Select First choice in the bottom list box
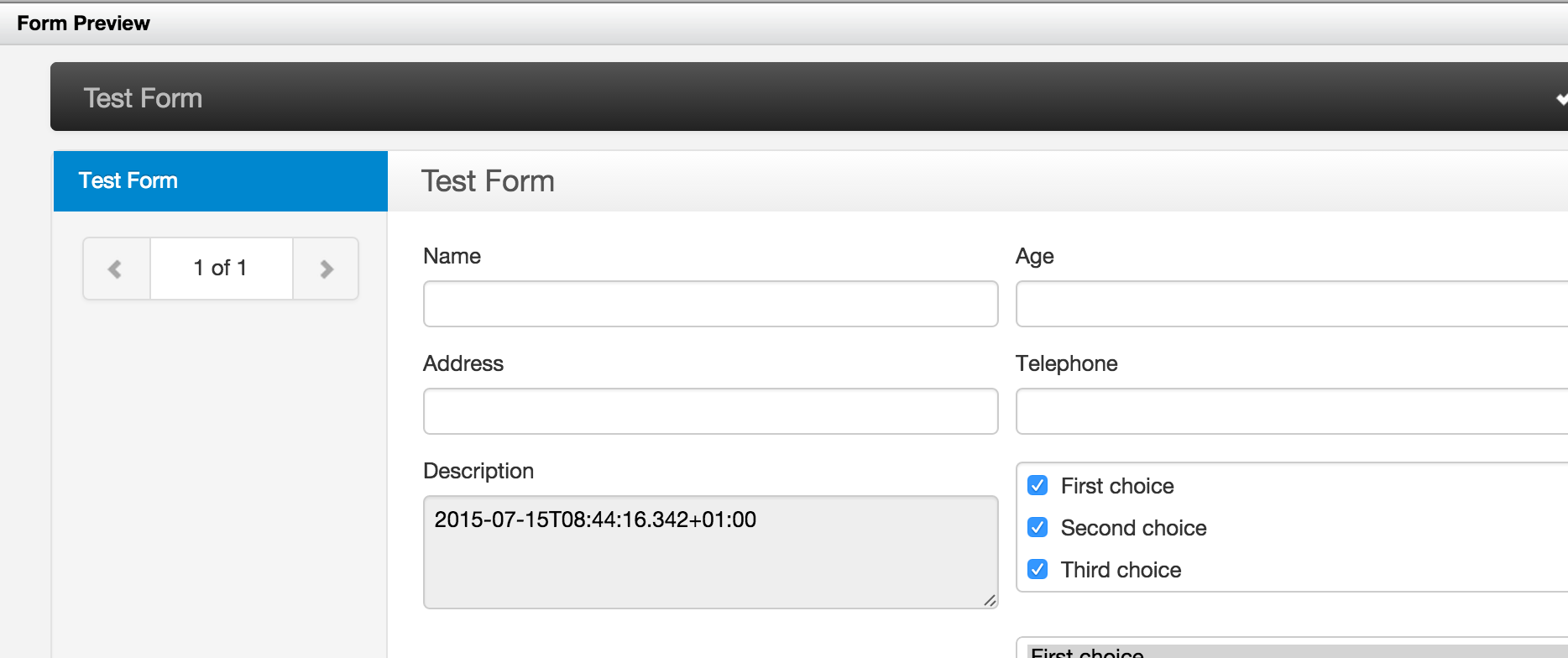The width and height of the screenshot is (1568, 658). [1088, 652]
